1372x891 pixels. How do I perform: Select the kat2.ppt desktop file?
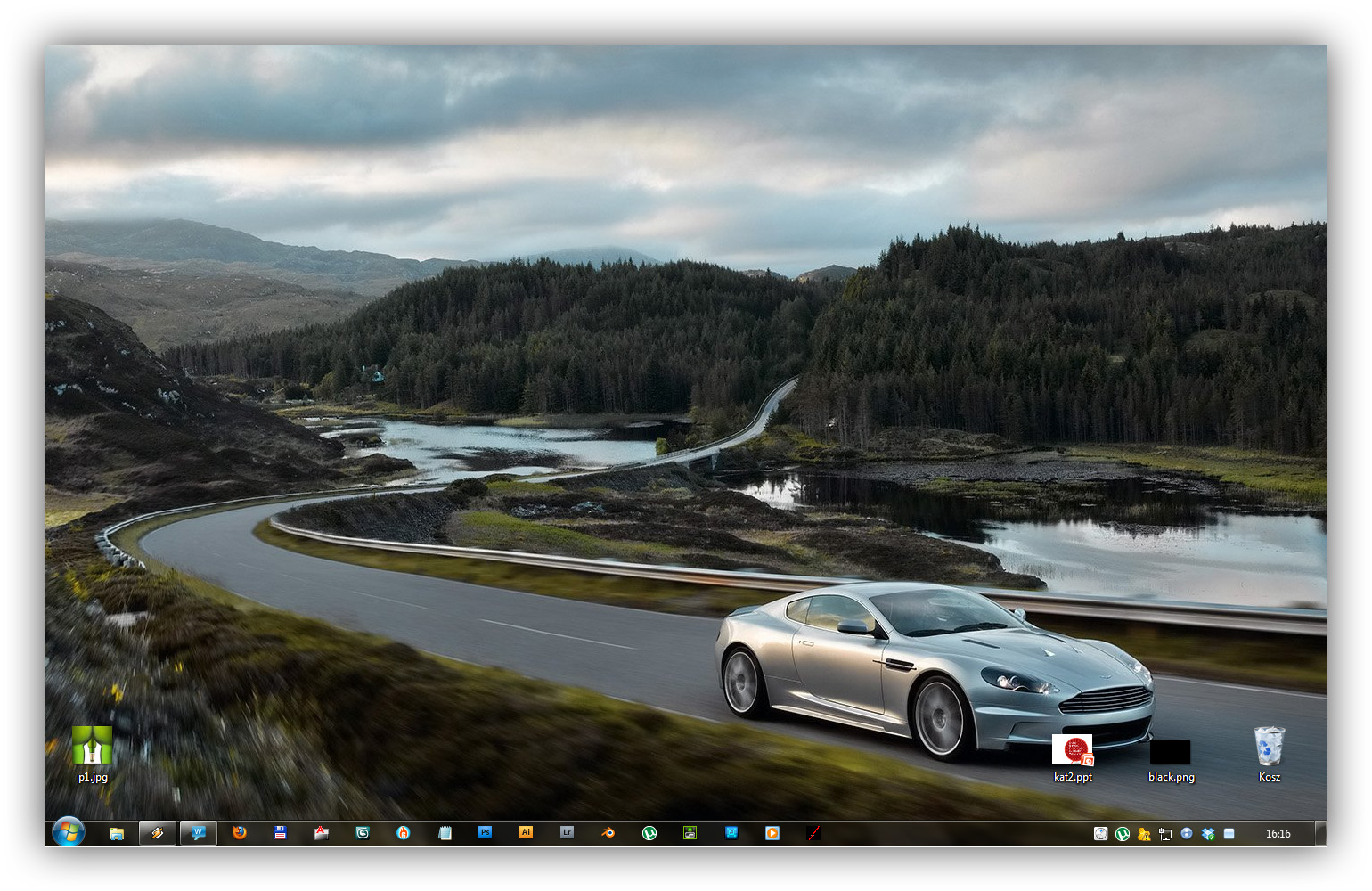click(x=1073, y=756)
